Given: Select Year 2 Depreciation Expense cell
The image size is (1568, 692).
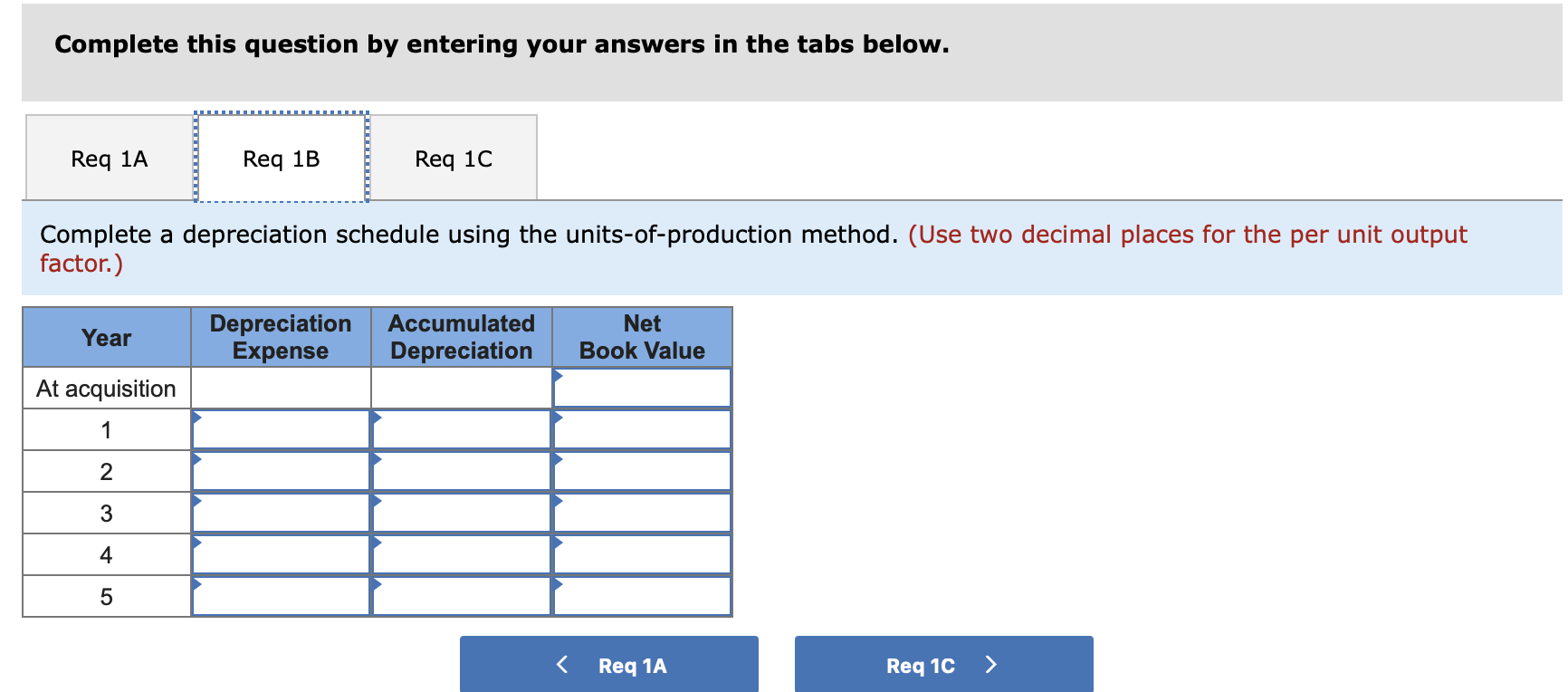Looking at the screenshot, I should coord(281,472).
